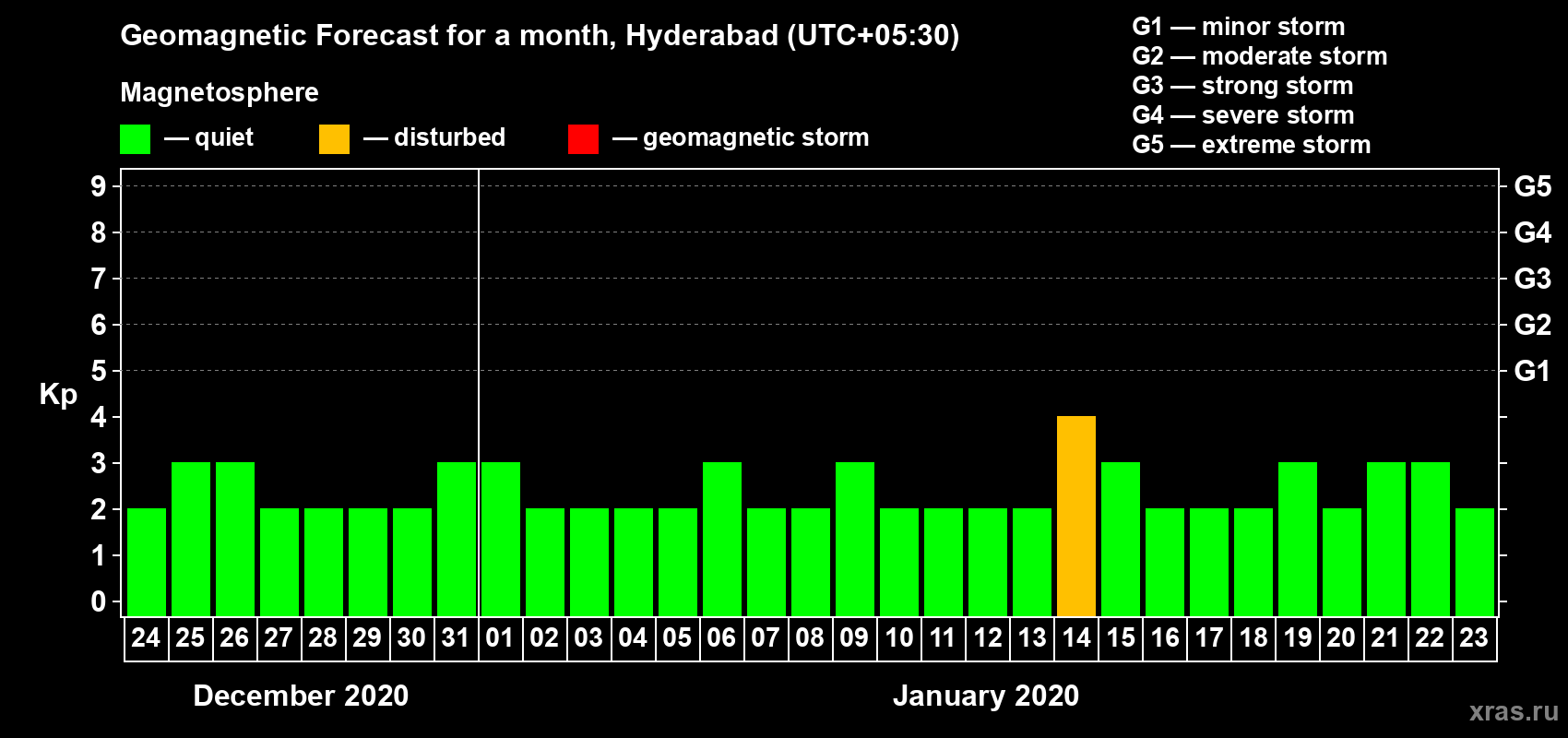Click the date label 29
Screen dimensions: 1568x738
(x=367, y=637)
